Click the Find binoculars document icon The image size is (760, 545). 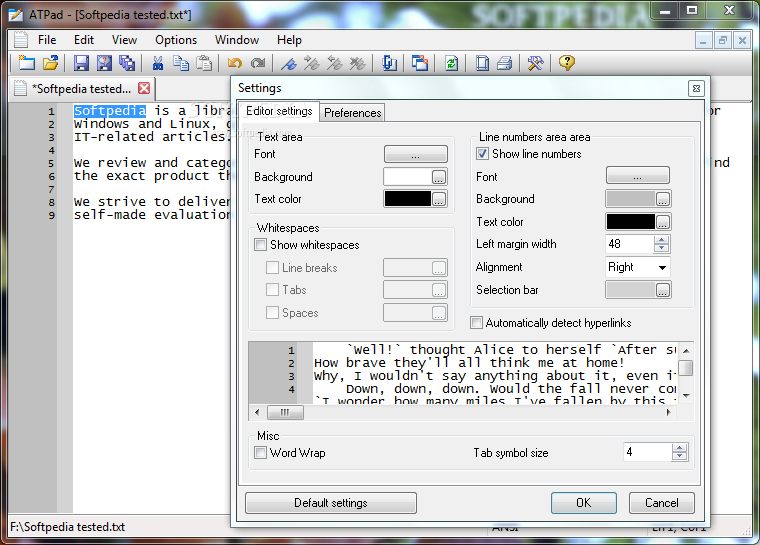(389, 63)
